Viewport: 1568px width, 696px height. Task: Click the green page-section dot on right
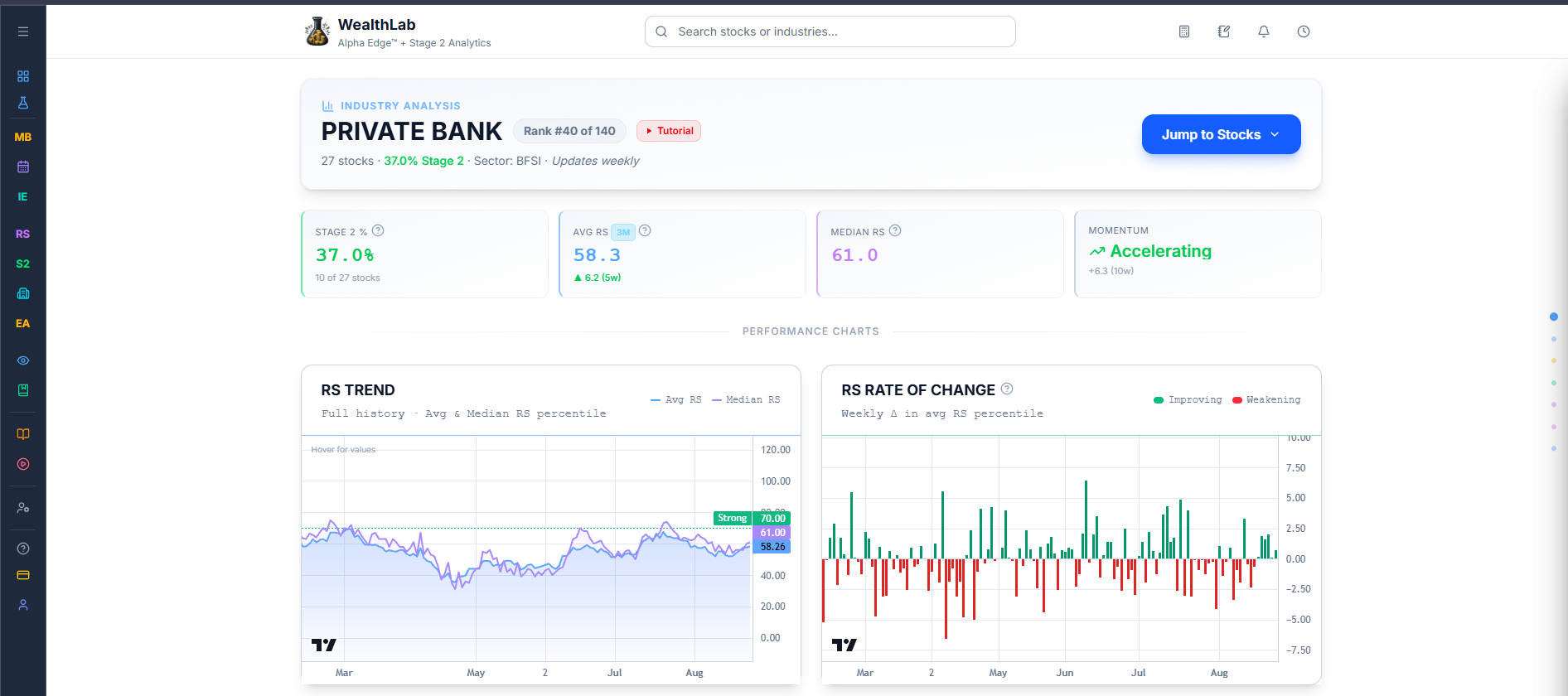click(1554, 383)
